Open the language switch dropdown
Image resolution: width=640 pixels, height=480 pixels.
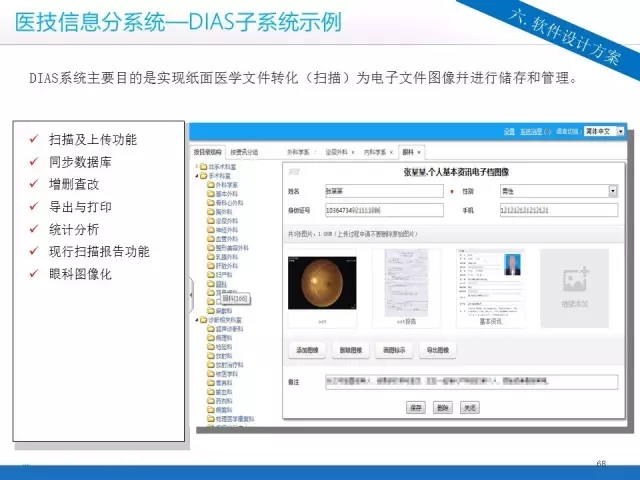[620, 131]
